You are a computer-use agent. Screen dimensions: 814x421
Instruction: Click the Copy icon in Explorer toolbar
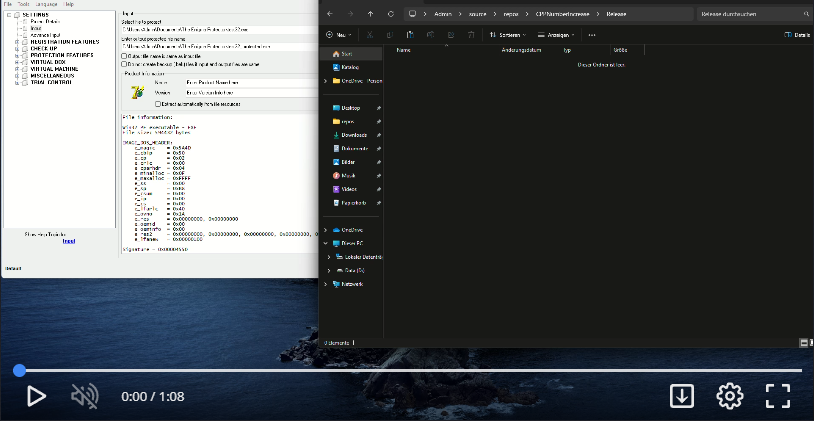(390, 35)
